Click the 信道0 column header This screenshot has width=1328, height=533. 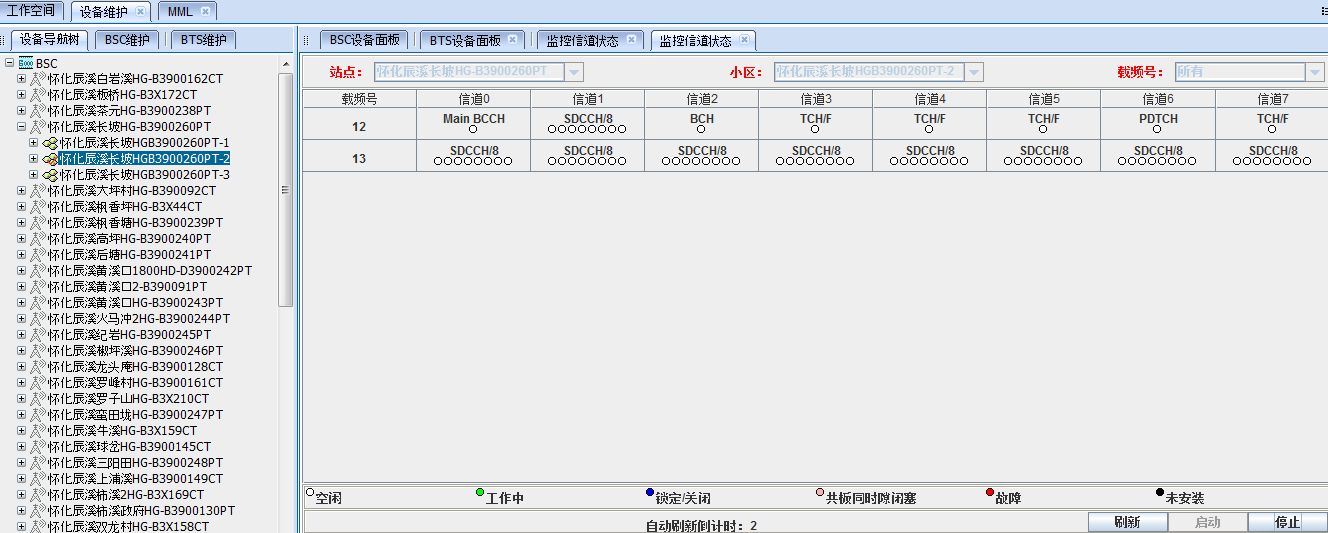click(x=474, y=99)
